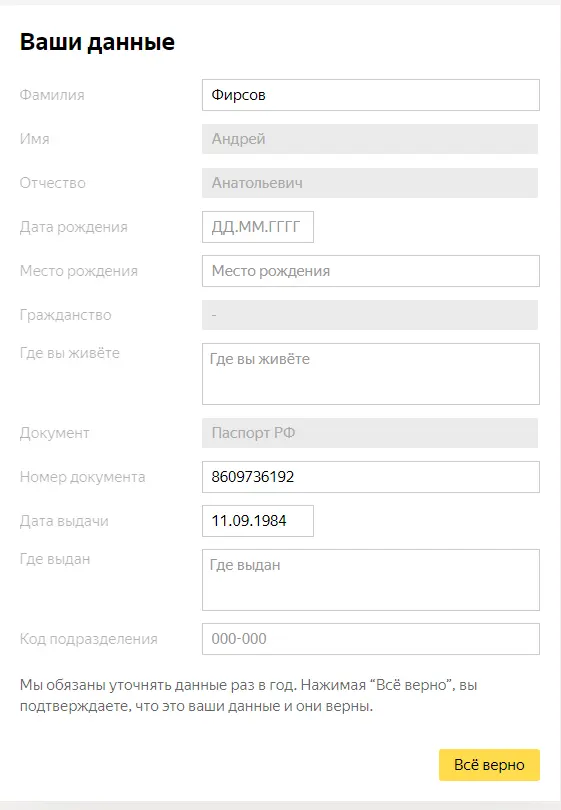Focus the Где вы живёте text area
Viewport: 561px width, 810px height.
(370, 374)
